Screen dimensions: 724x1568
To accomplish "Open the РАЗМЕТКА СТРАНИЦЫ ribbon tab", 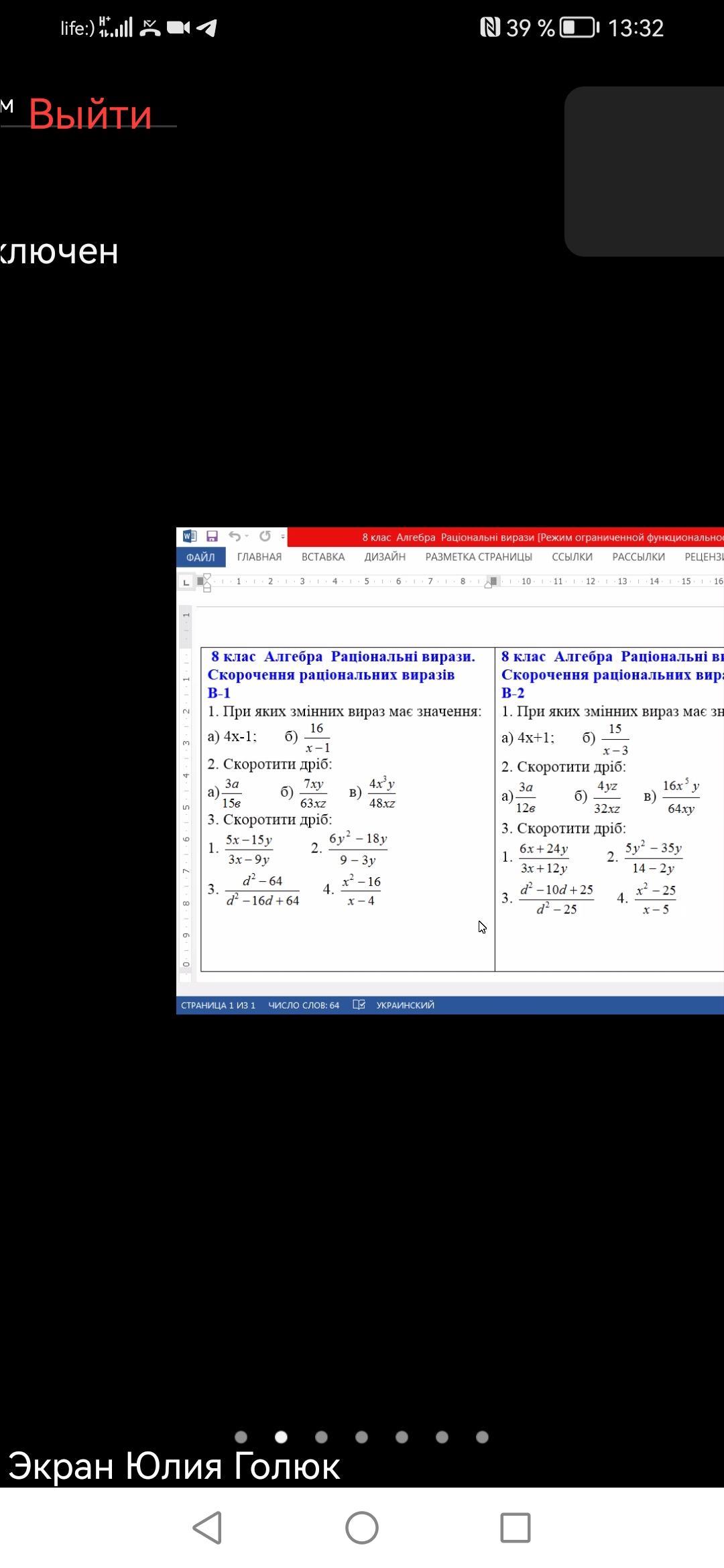I will (x=479, y=557).
